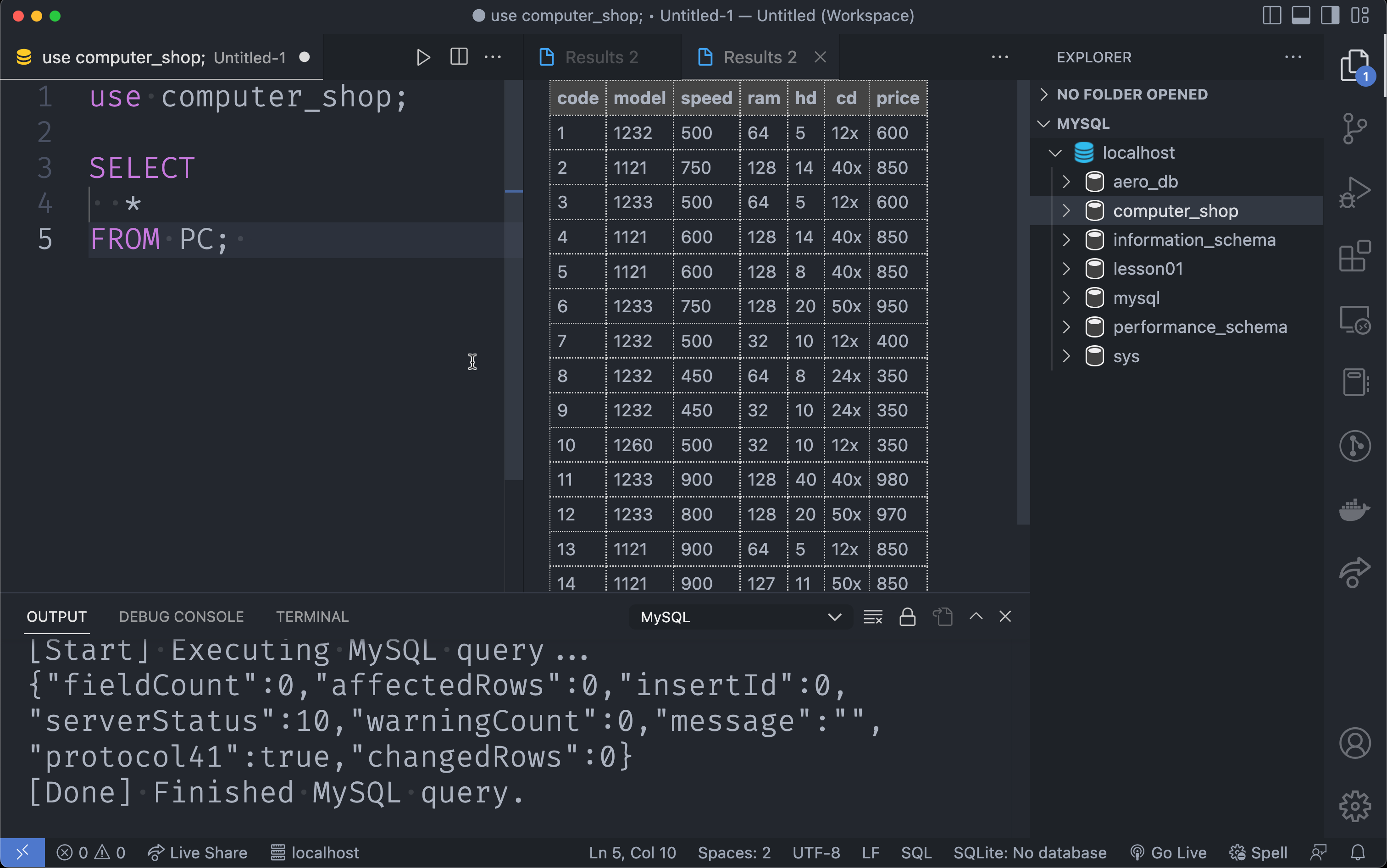
Task: Clear the output panel
Action: click(x=873, y=617)
